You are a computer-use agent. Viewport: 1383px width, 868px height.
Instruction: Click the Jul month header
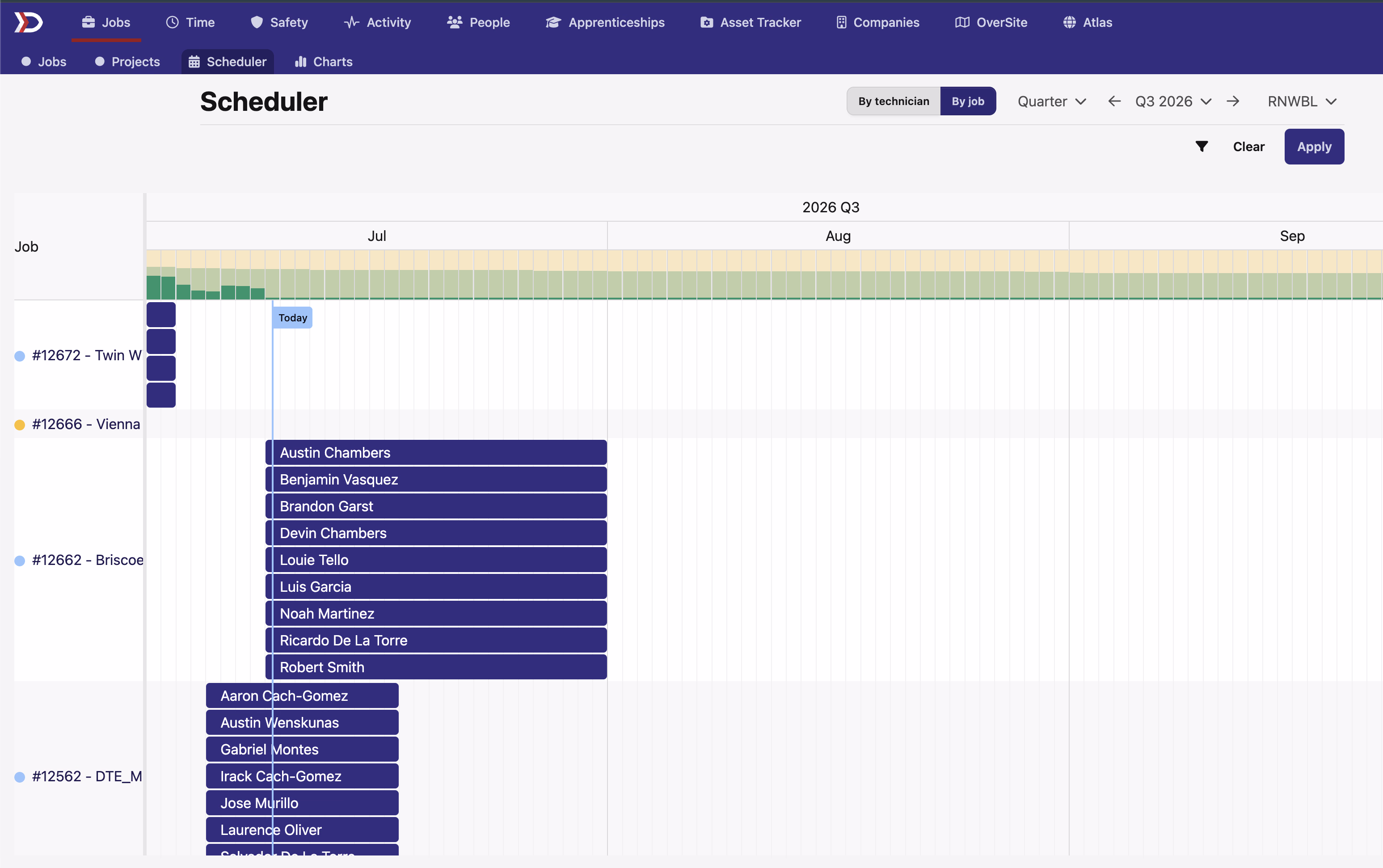point(377,236)
